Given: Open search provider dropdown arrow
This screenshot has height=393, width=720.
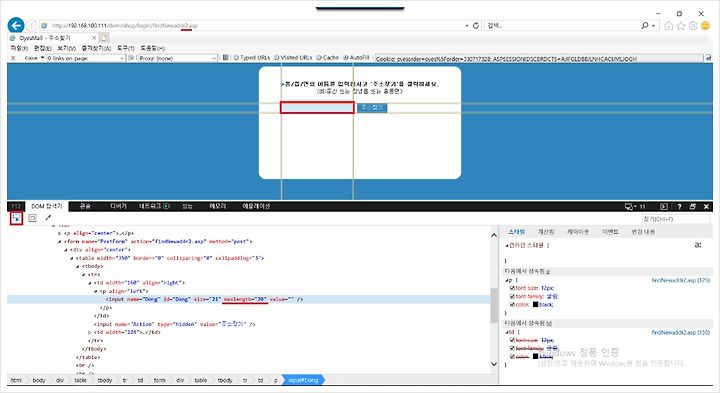Looking at the screenshot, I should click(653, 26).
